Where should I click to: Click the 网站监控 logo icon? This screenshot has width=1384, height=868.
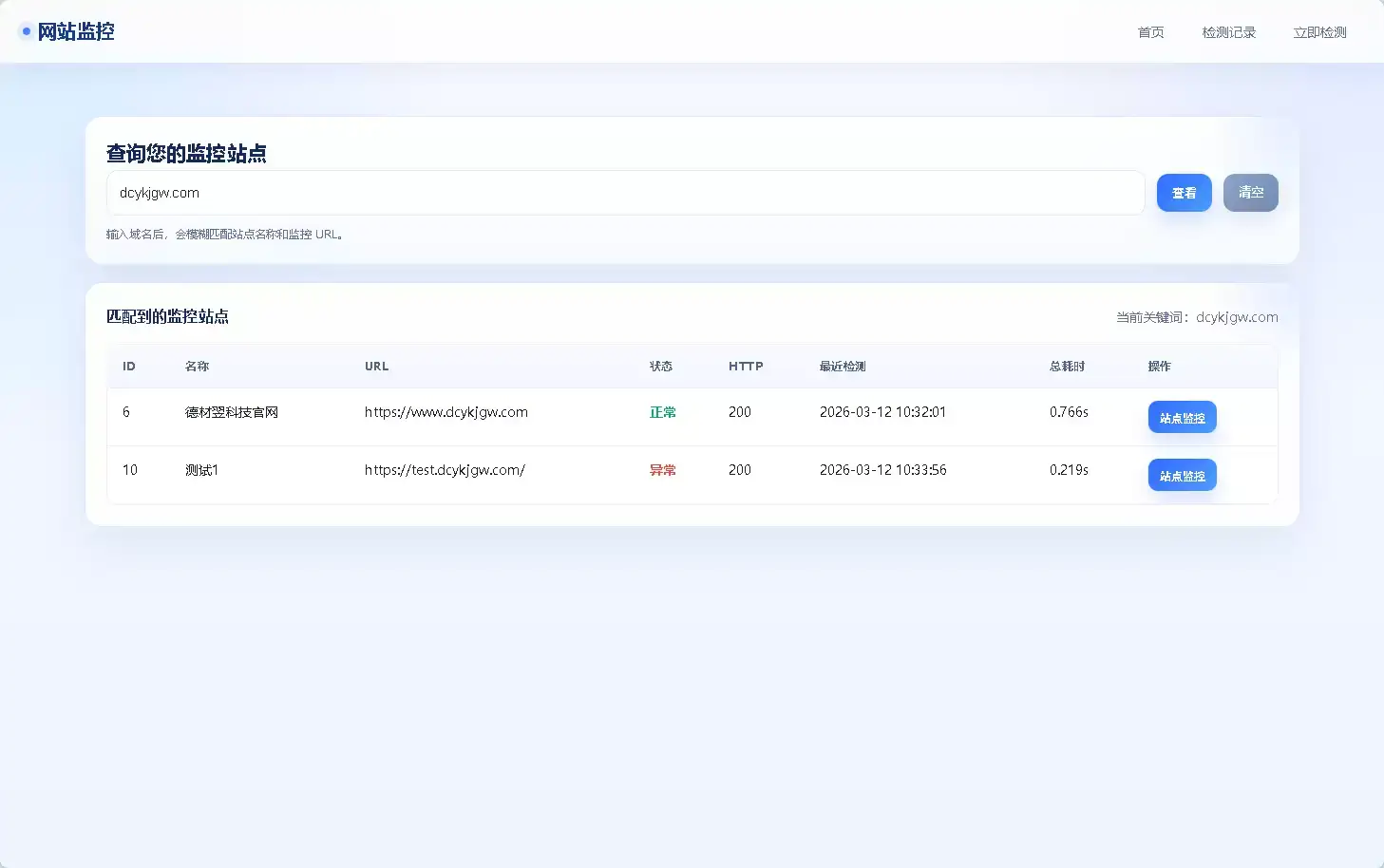pyautogui.click(x=25, y=30)
